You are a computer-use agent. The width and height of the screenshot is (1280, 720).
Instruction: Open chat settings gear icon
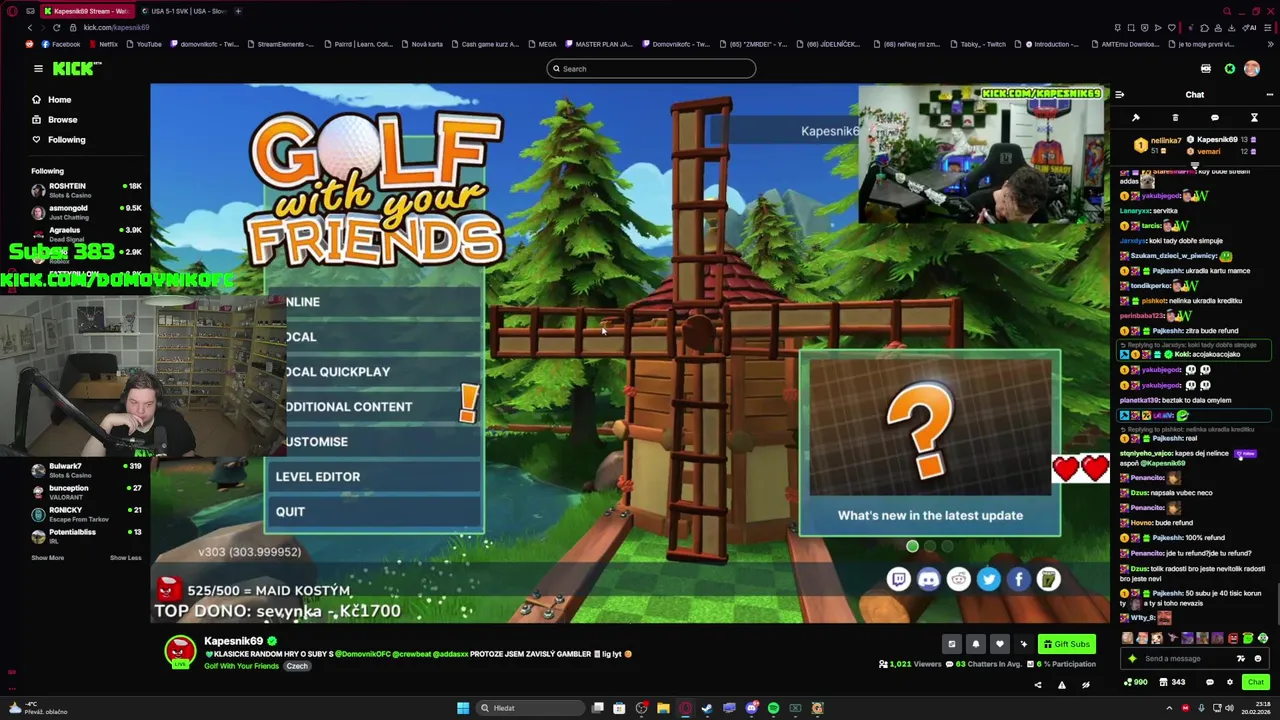1230,682
